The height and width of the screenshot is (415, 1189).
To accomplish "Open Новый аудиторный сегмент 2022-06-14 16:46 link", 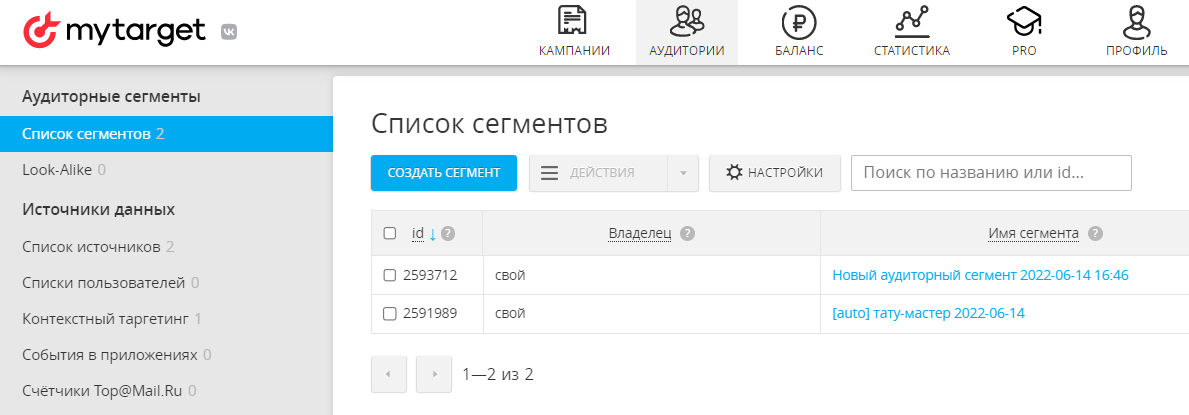I will coord(980,275).
